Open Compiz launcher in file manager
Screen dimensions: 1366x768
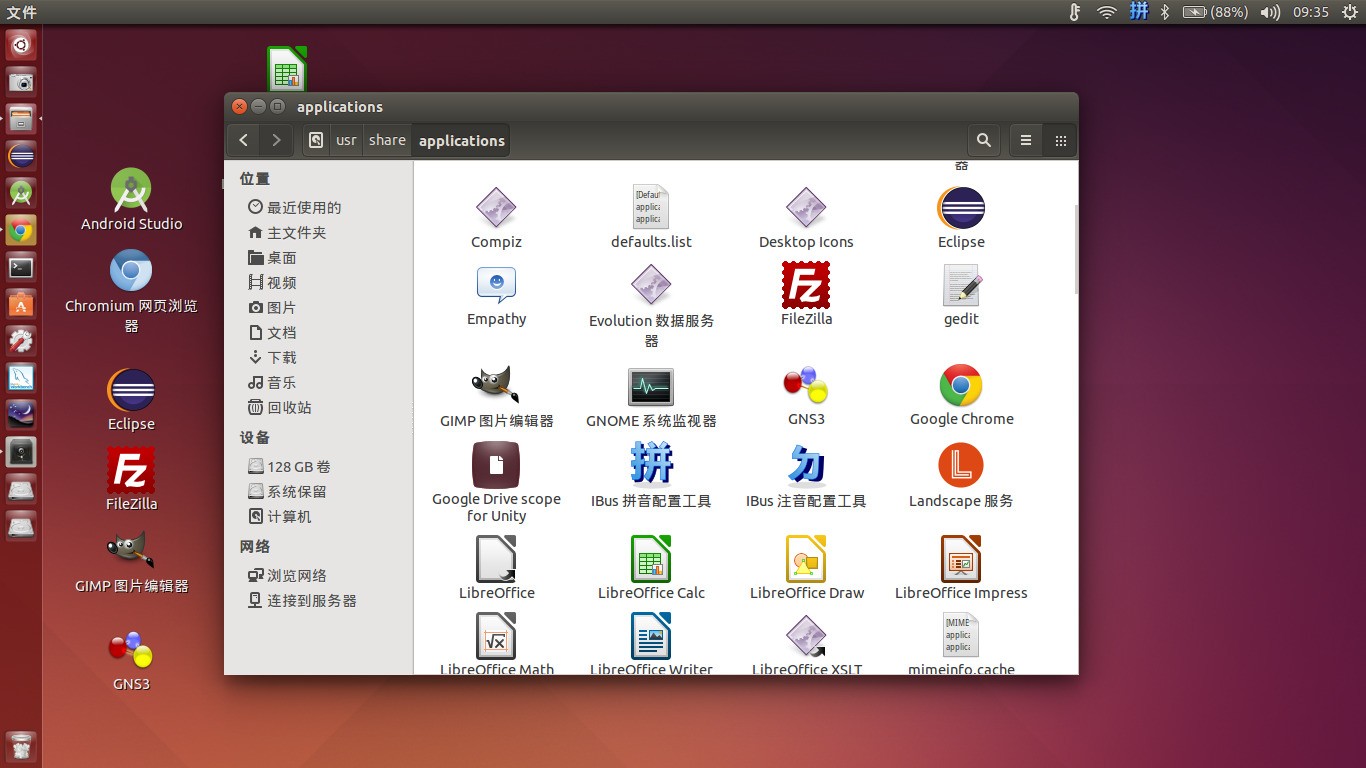point(496,218)
